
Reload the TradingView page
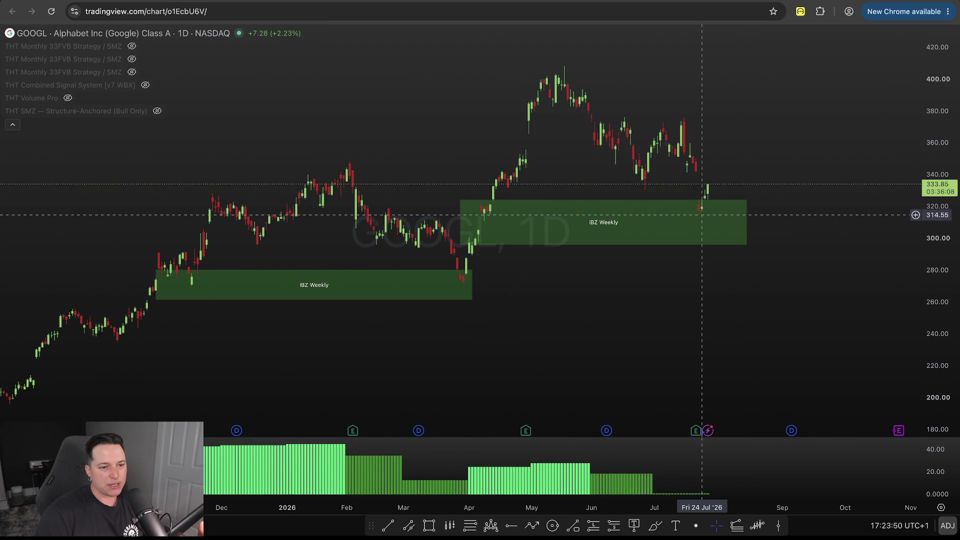tap(51, 11)
